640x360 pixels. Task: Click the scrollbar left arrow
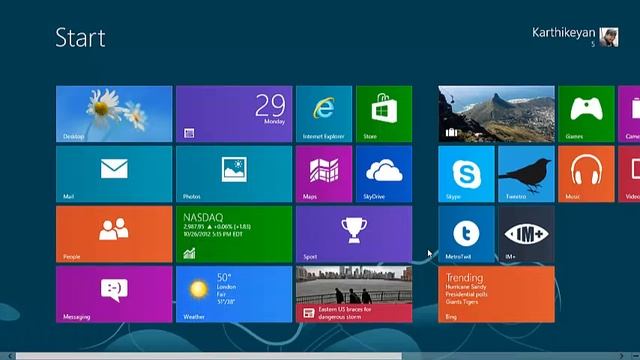pos(10,356)
